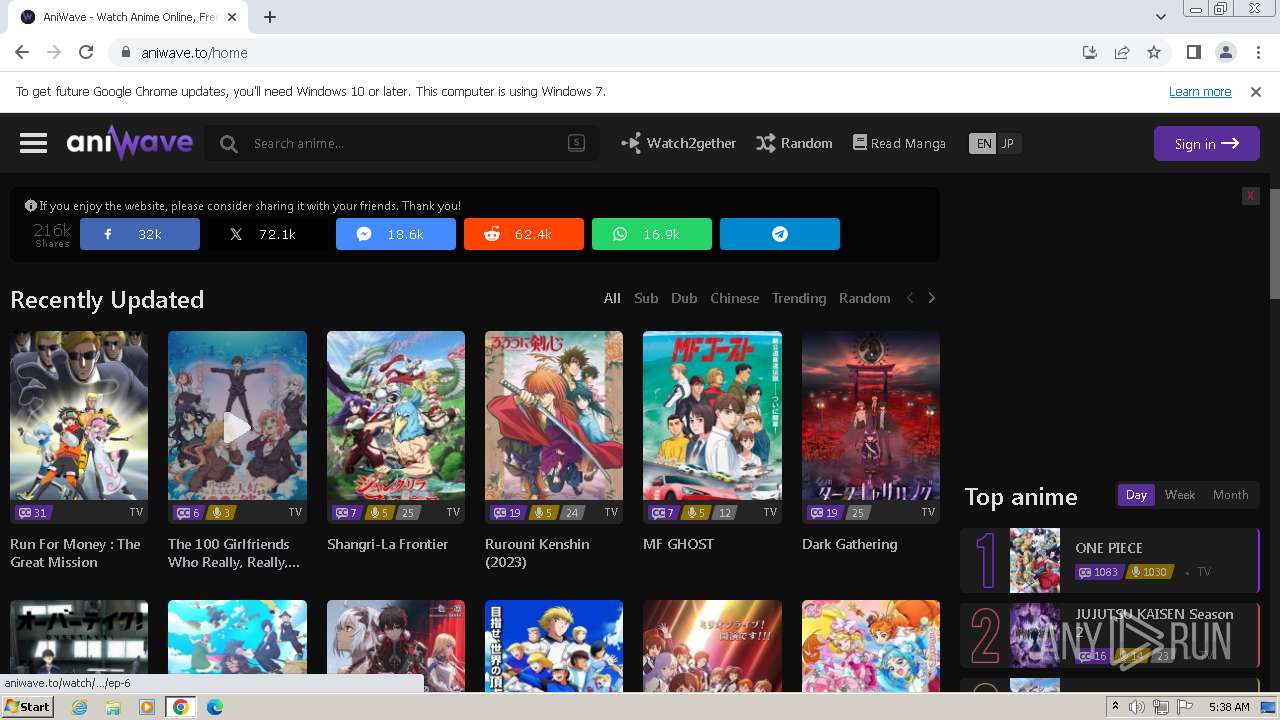This screenshot has height=720, width=1280.
Task: Click the address bar URL
Action: (x=194, y=52)
